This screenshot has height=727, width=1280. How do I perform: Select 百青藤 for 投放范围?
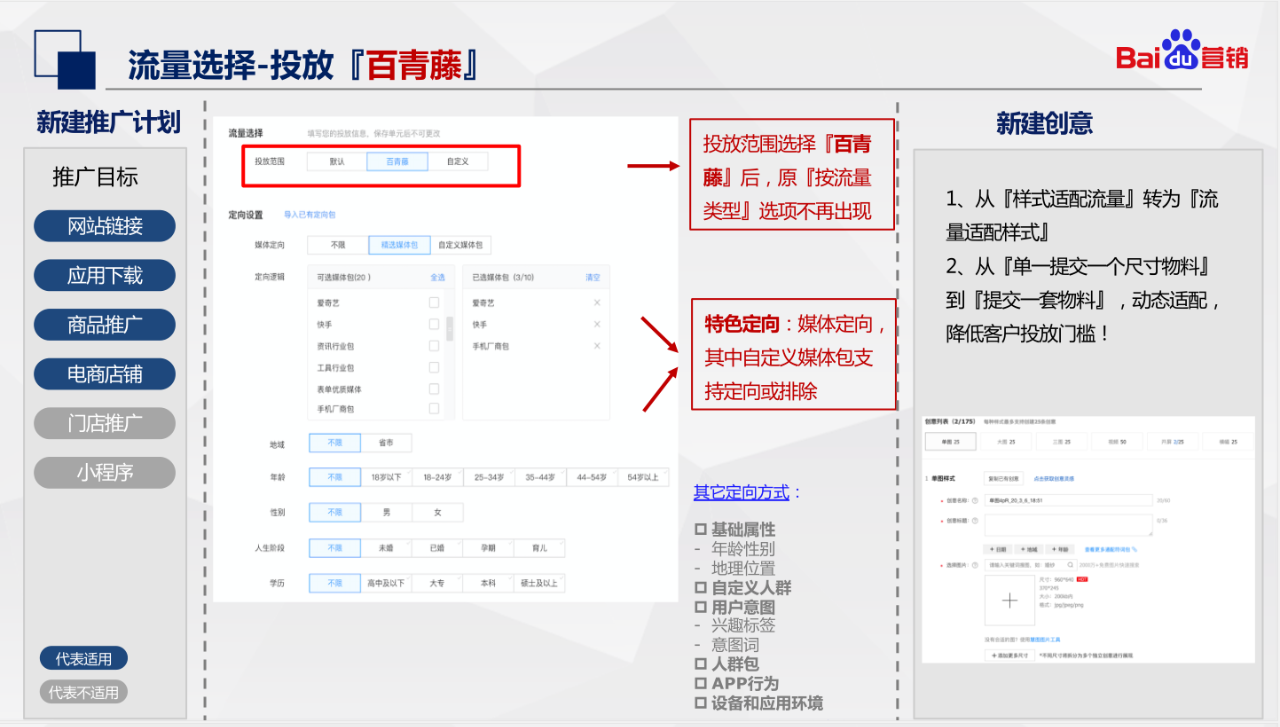point(397,161)
